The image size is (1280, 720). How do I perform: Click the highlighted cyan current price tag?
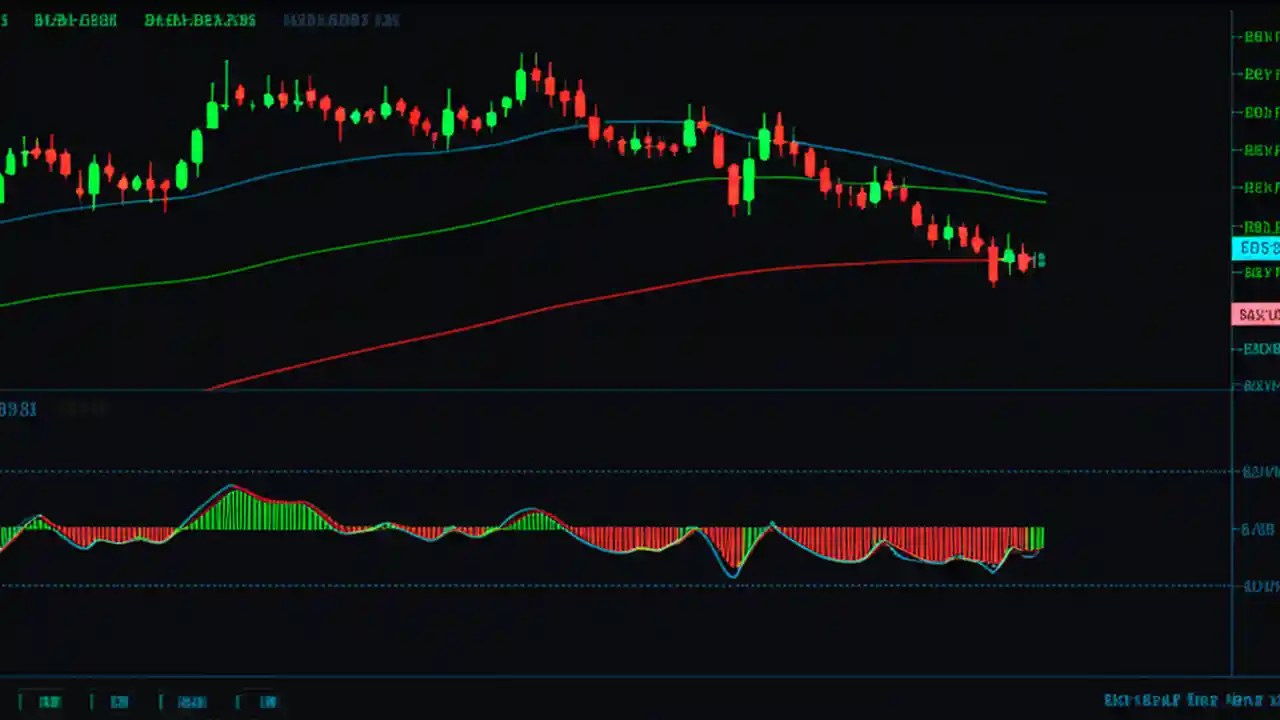pos(1256,247)
